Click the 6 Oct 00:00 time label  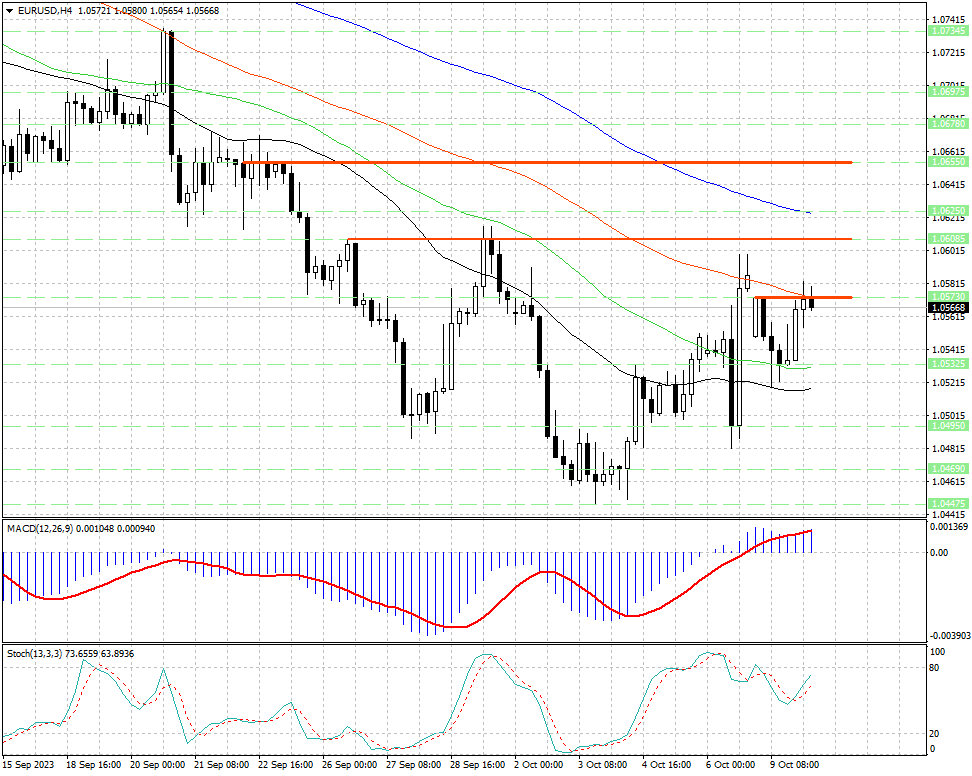[x=730, y=764]
